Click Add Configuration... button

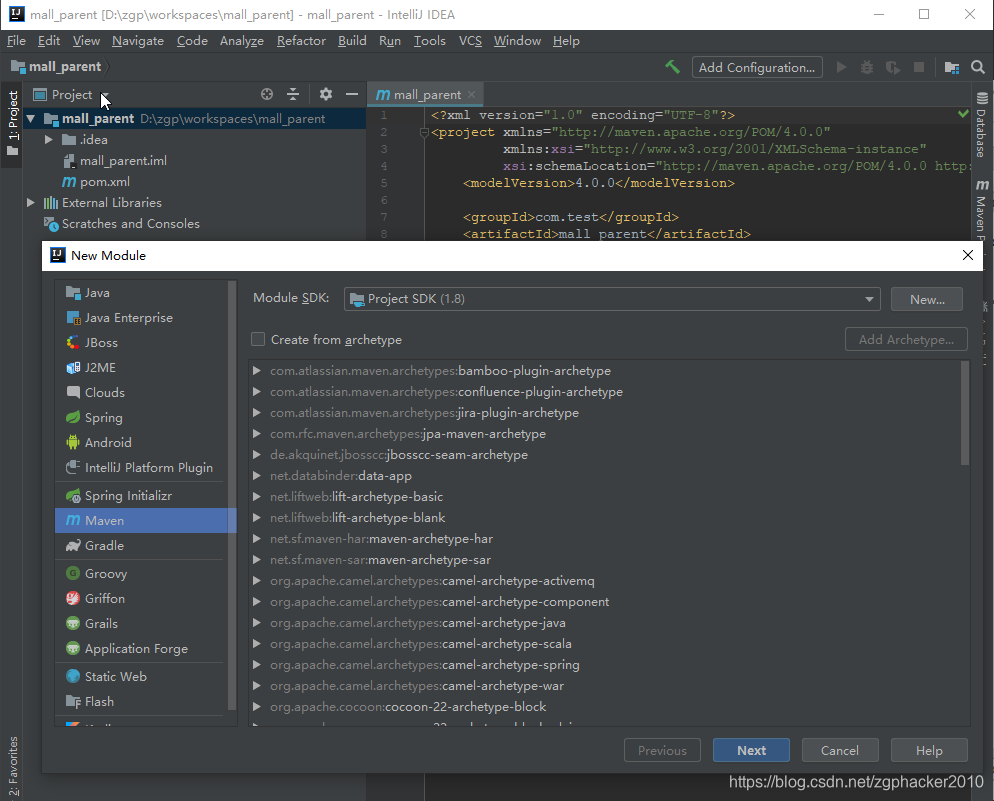757,67
